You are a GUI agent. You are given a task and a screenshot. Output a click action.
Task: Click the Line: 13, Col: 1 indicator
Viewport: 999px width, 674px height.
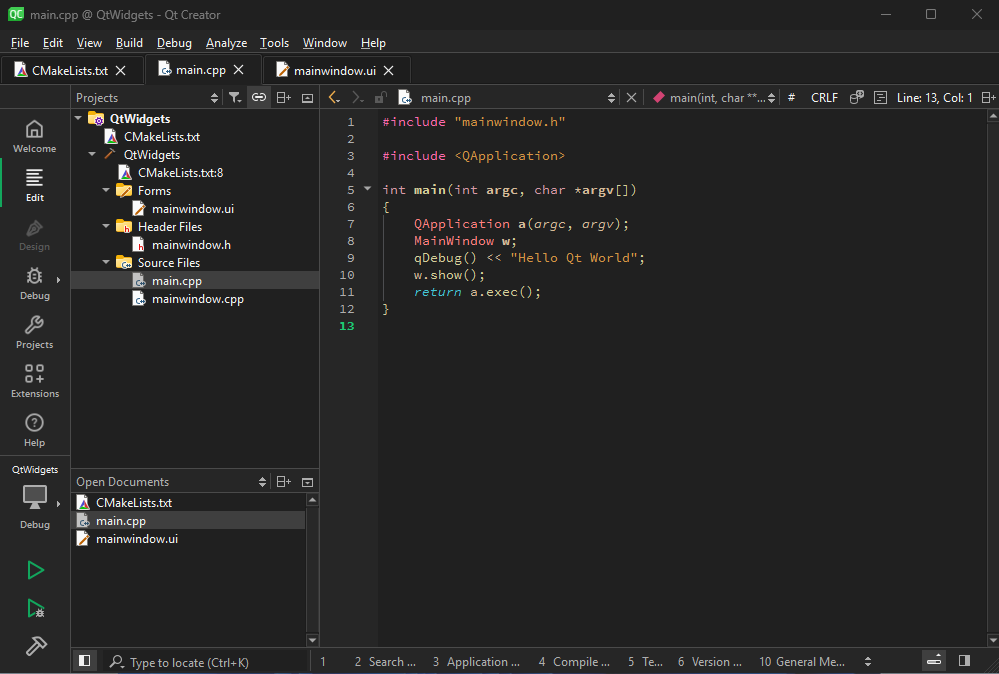pos(935,97)
